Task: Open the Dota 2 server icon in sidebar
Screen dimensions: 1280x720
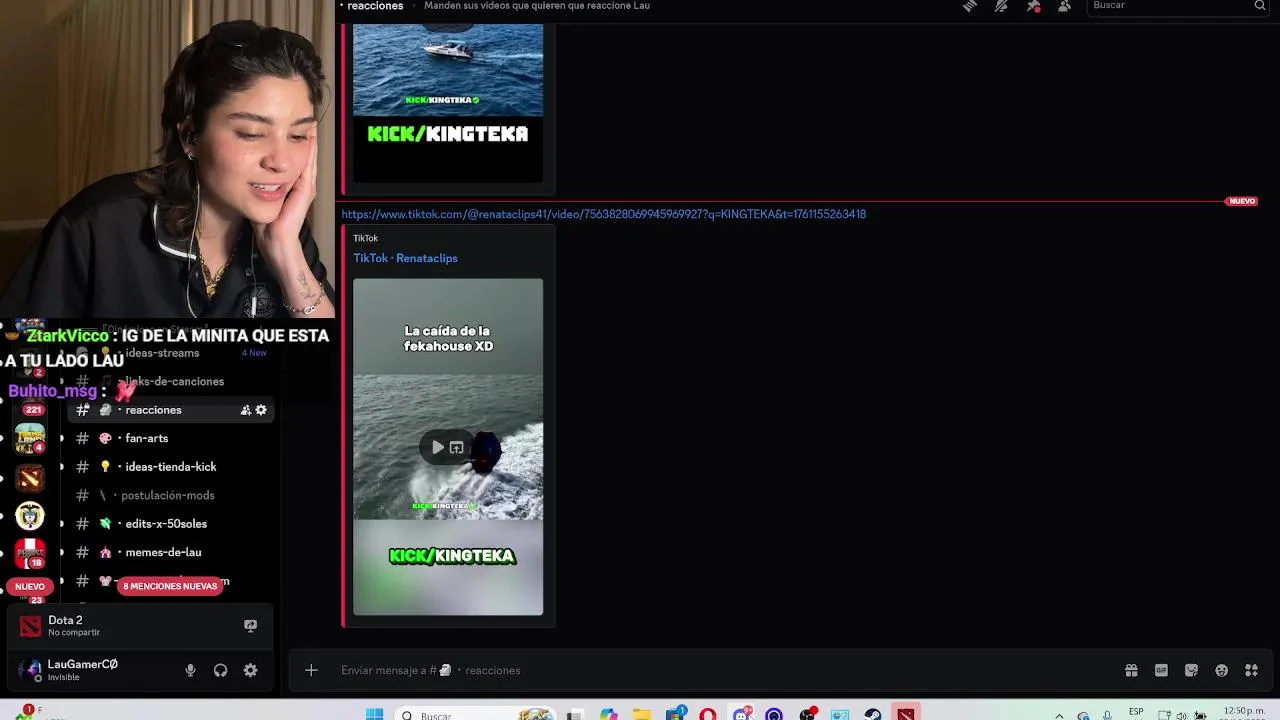Action: click(x=30, y=478)
